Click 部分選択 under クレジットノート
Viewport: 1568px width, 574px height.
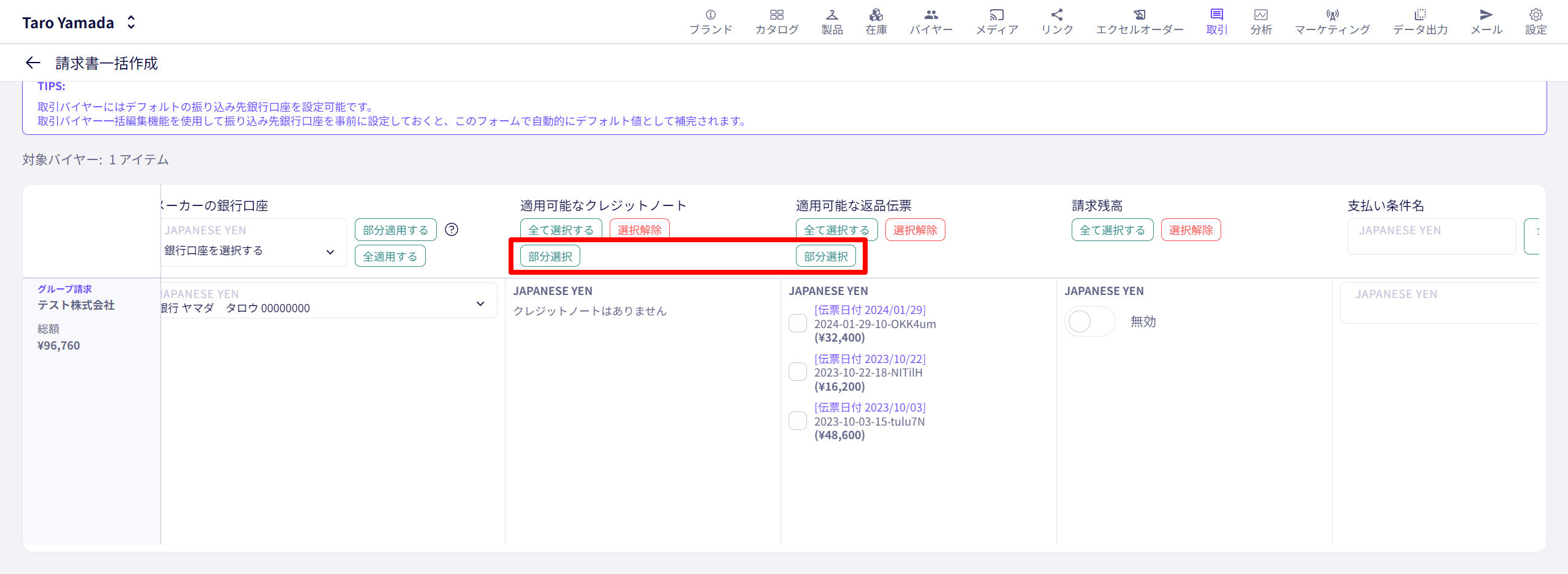coord(550,256)
